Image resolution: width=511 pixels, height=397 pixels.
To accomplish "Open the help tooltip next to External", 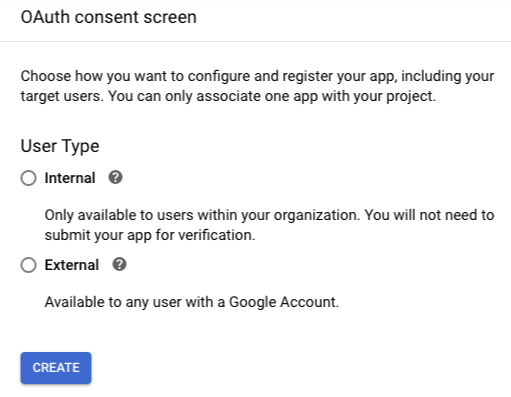I will 119,264.
